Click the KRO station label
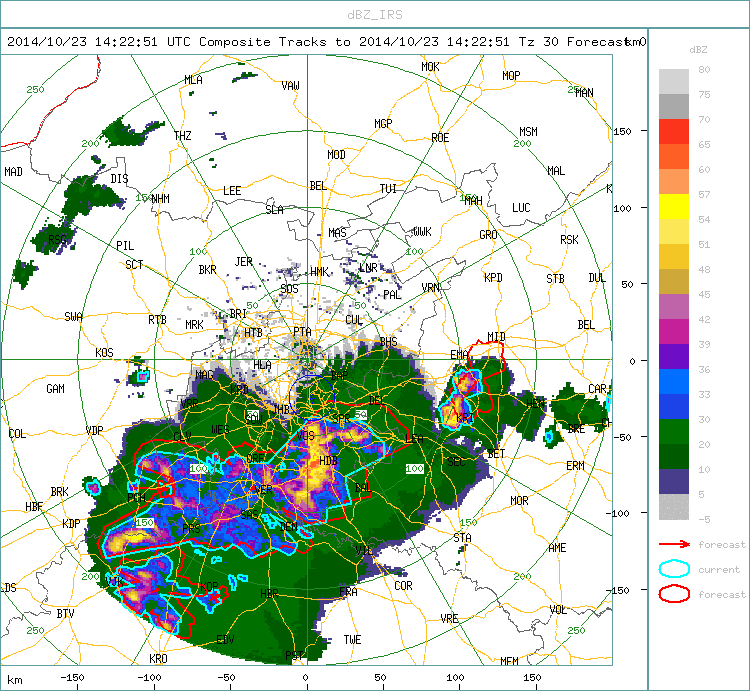750x691 pixels. 158,658
